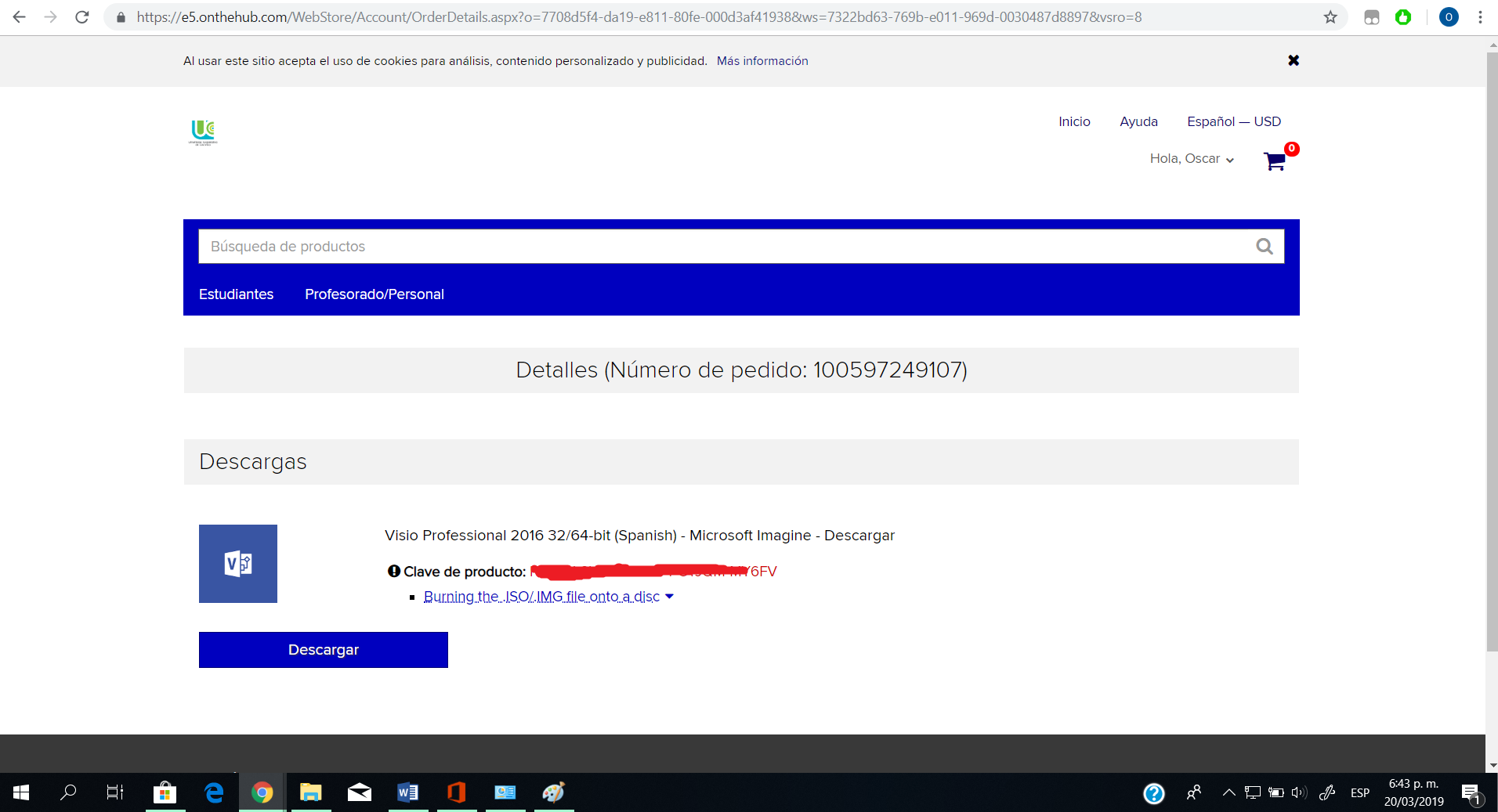Click the page vertical scrollbar
This screenshot has width=1498, height=812.
(1492, 352)
